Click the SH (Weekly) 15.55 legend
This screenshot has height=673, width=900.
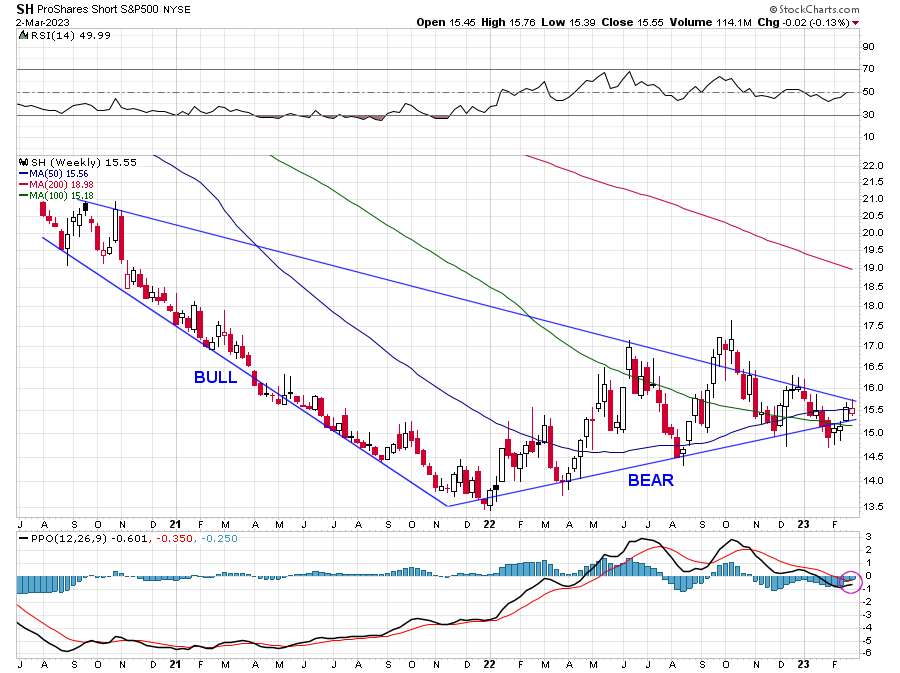coord(84,163)
